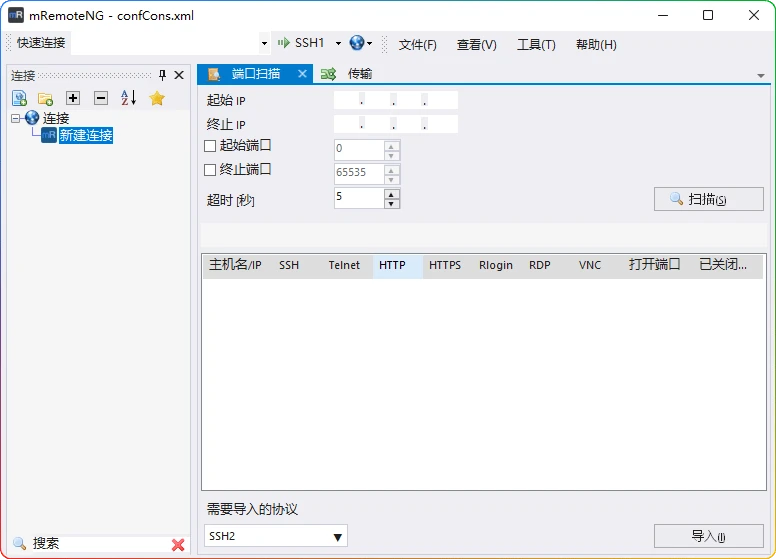Click the search magnifier icon
776x559 pixels.
pos(19,543)
